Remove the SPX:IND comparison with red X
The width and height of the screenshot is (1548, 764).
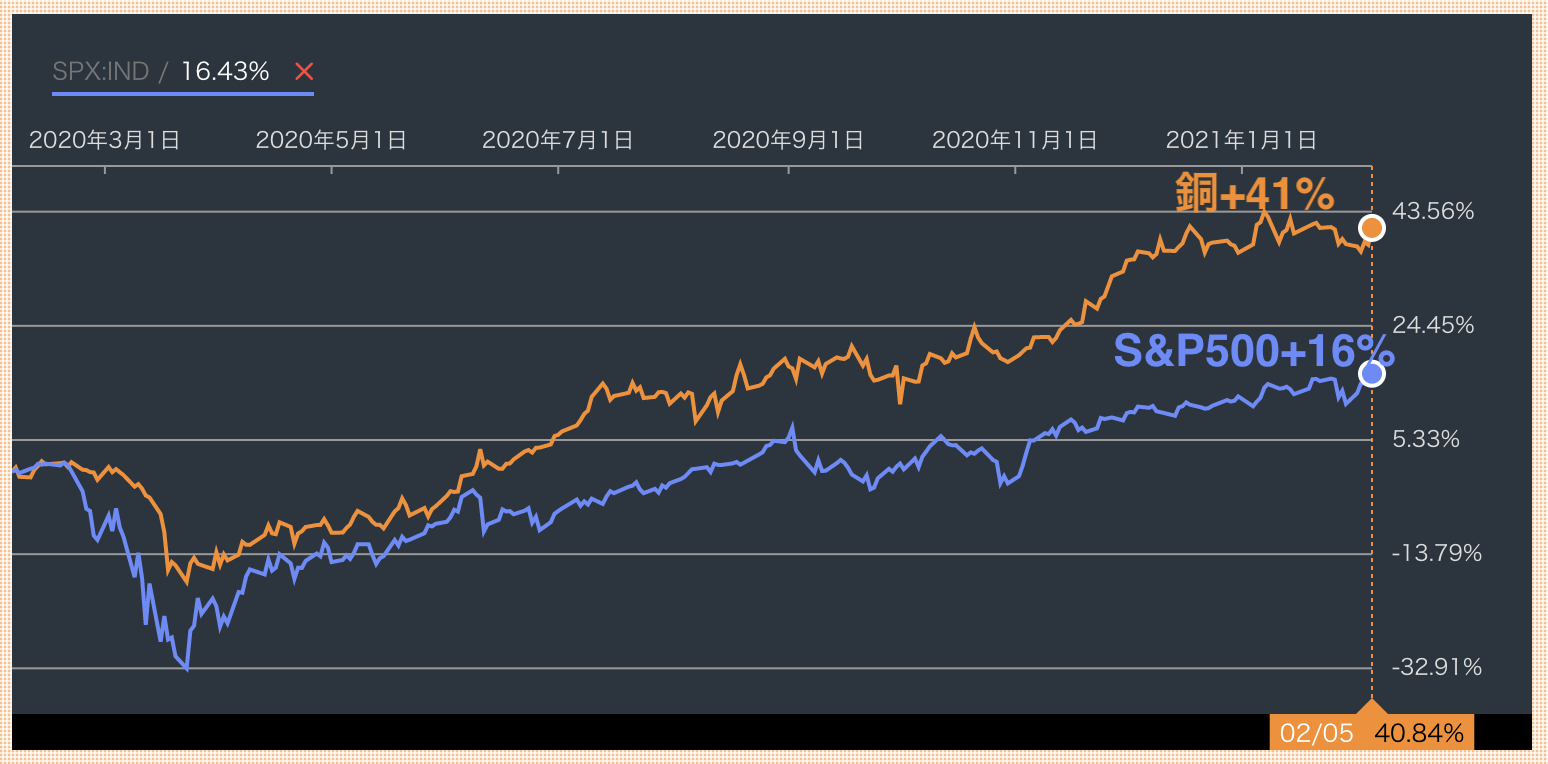point(304,72)
